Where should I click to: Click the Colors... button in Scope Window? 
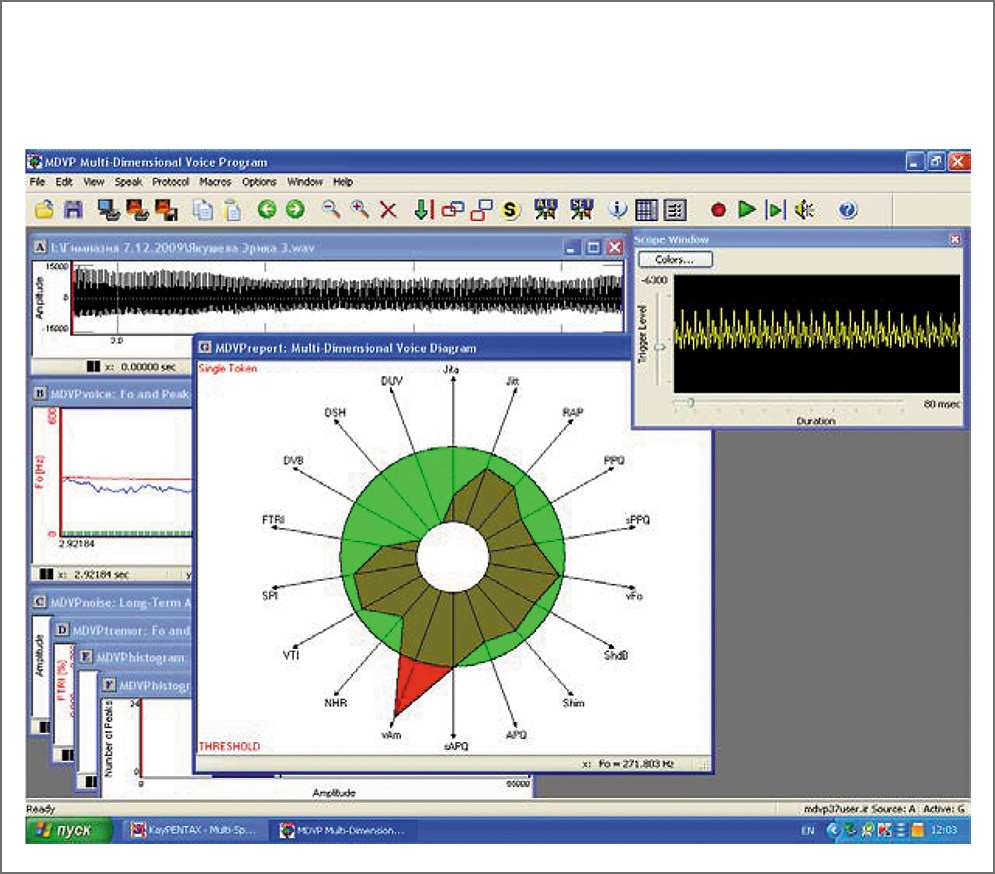[x=676, y=260]
